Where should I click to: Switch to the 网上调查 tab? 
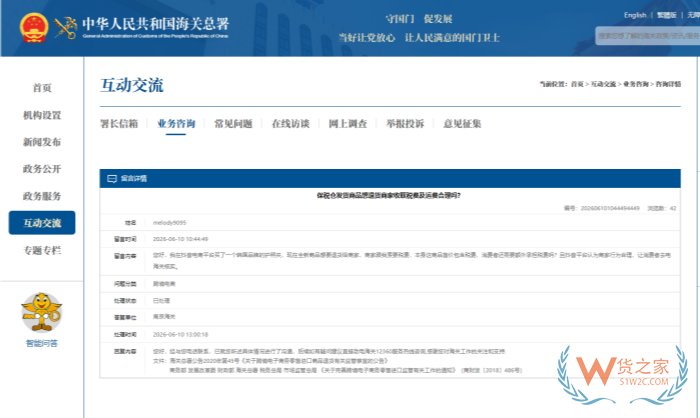tap(347, 124)
